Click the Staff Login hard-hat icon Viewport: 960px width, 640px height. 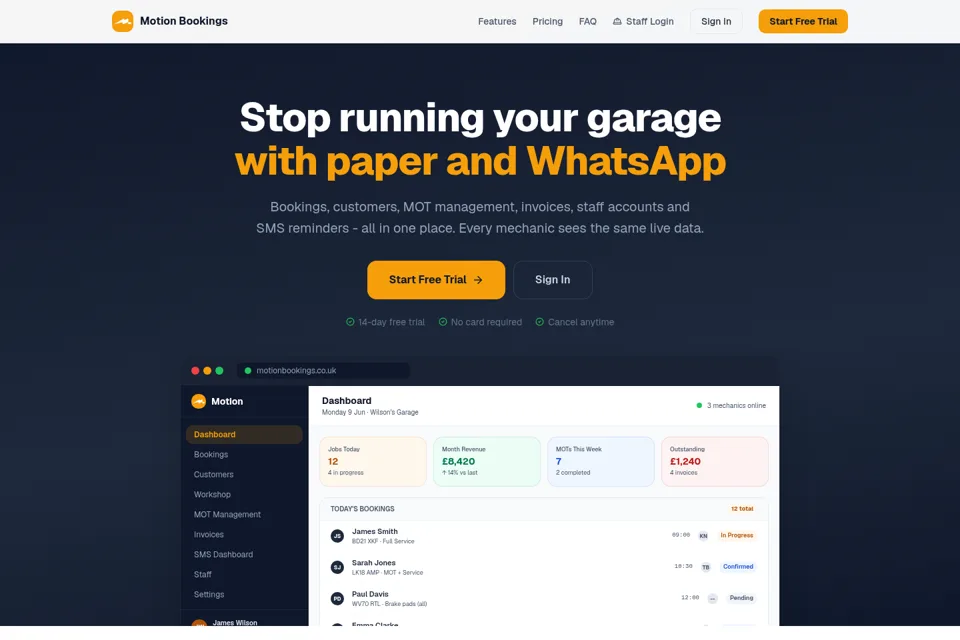(617, 21)
